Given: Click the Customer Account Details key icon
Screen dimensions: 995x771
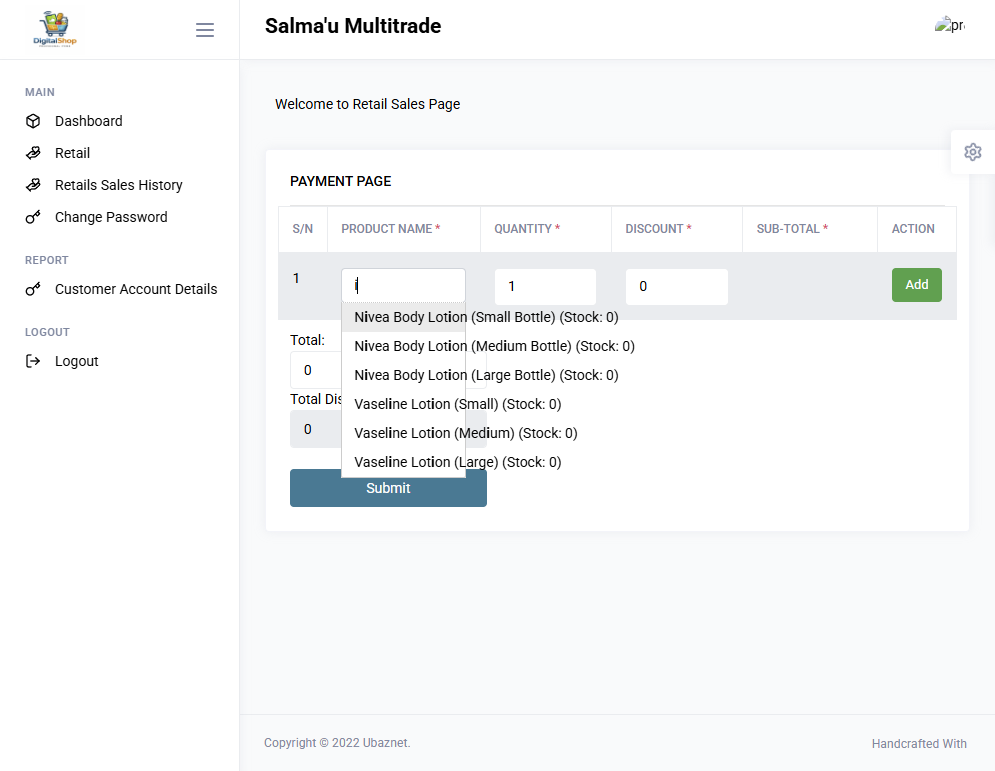Looking at the screenshot, I should coord(33,289).
